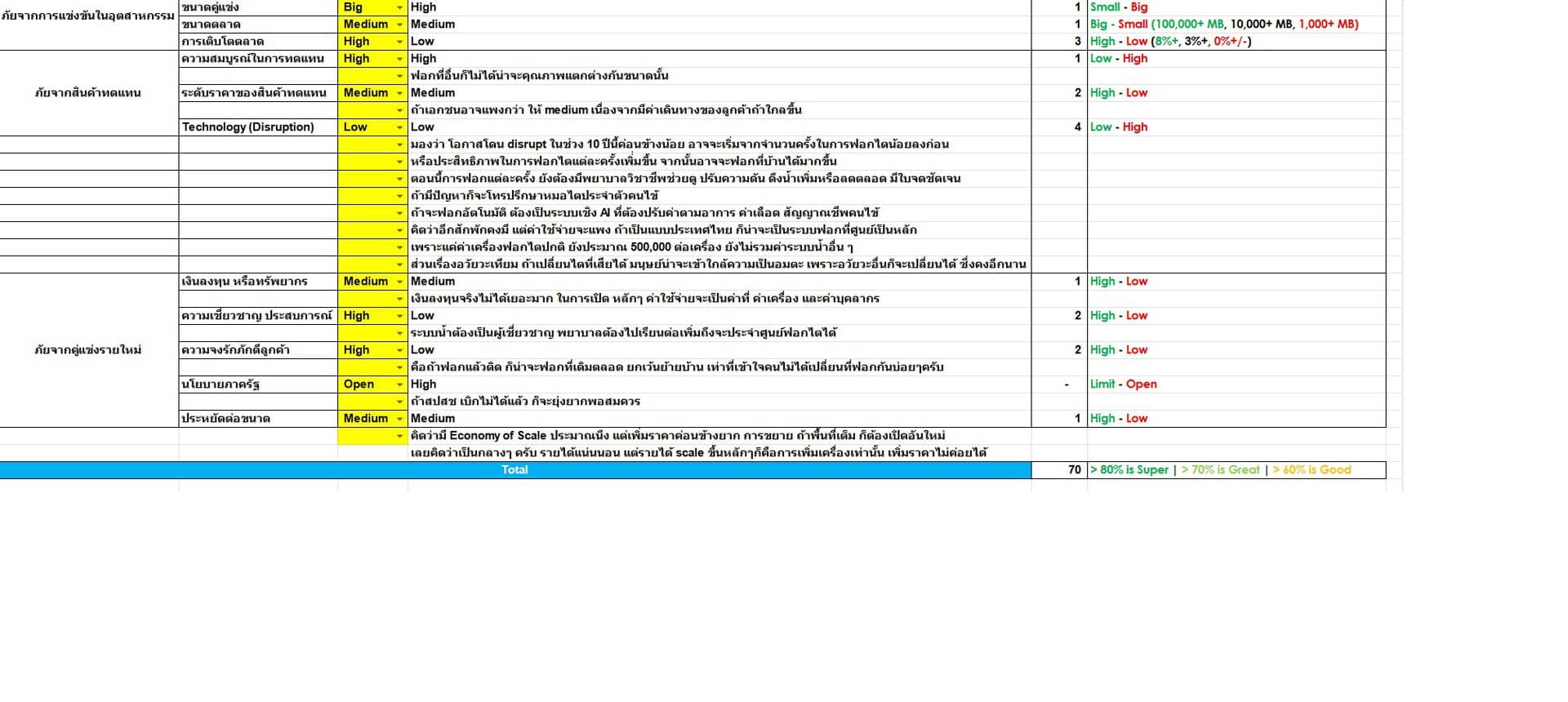
Task: Open ความจงรักภักดีลูกค้า High dropdown arrow
Action: coord(399,350)
